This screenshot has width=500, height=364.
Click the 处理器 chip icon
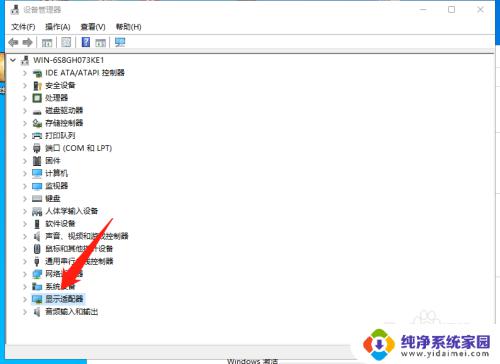[37, 98]
